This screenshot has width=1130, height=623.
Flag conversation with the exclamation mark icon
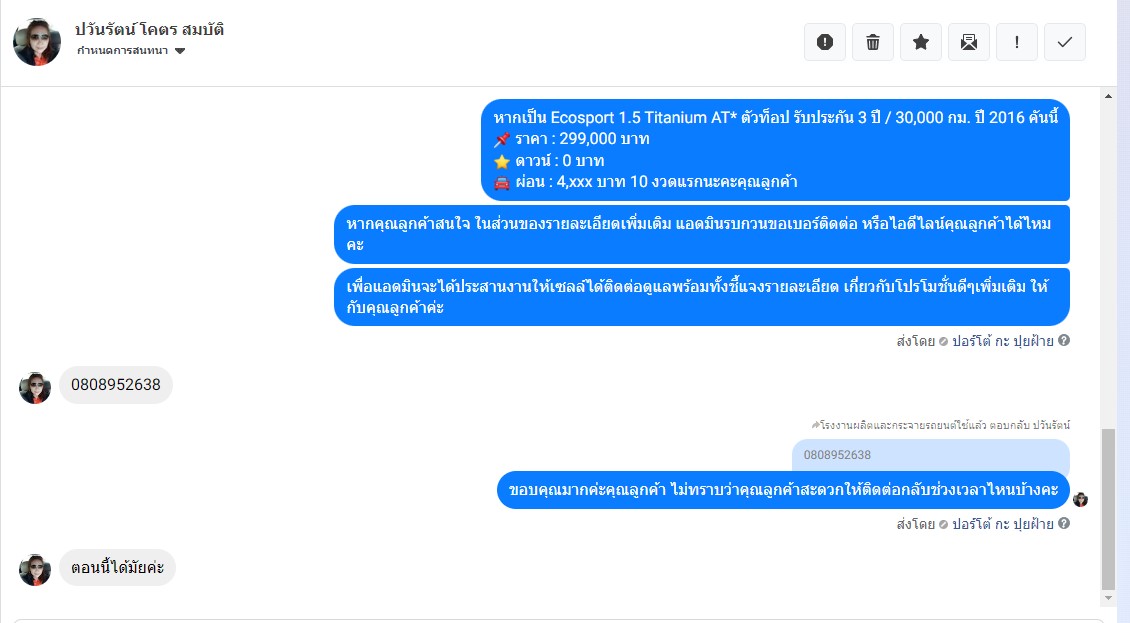(x=1016, y=42)
